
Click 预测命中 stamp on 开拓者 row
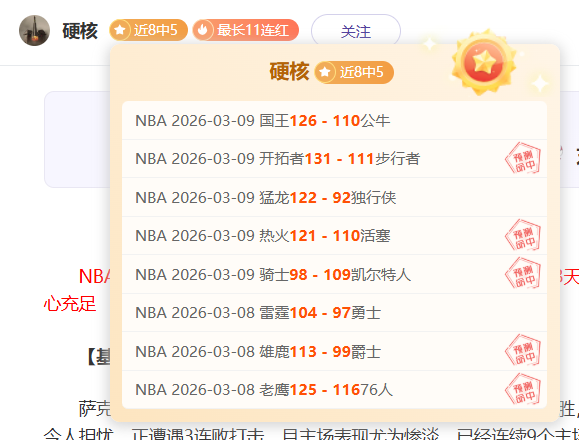[x=523, y=158]
